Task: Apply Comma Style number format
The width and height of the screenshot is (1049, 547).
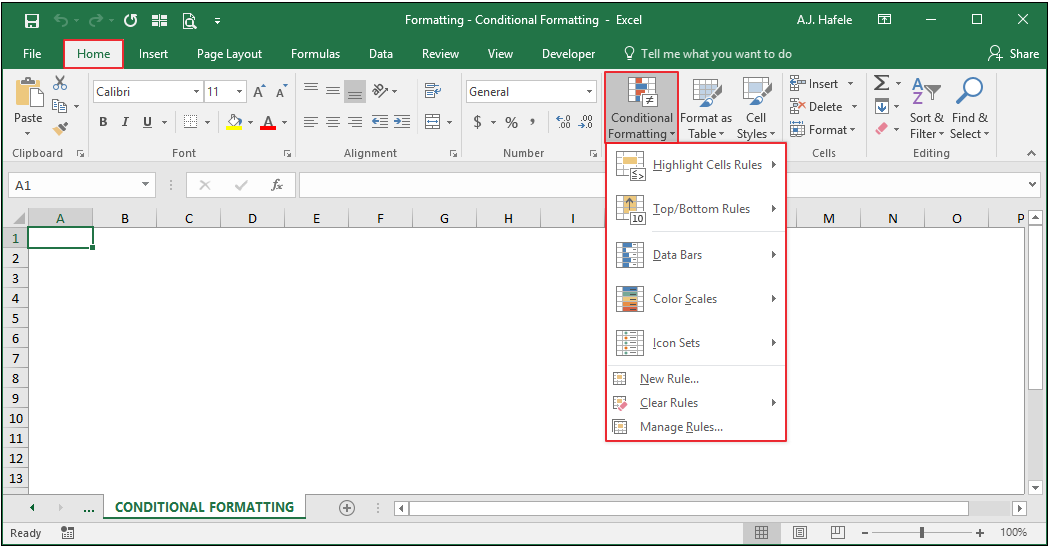Action: (533, 122)
